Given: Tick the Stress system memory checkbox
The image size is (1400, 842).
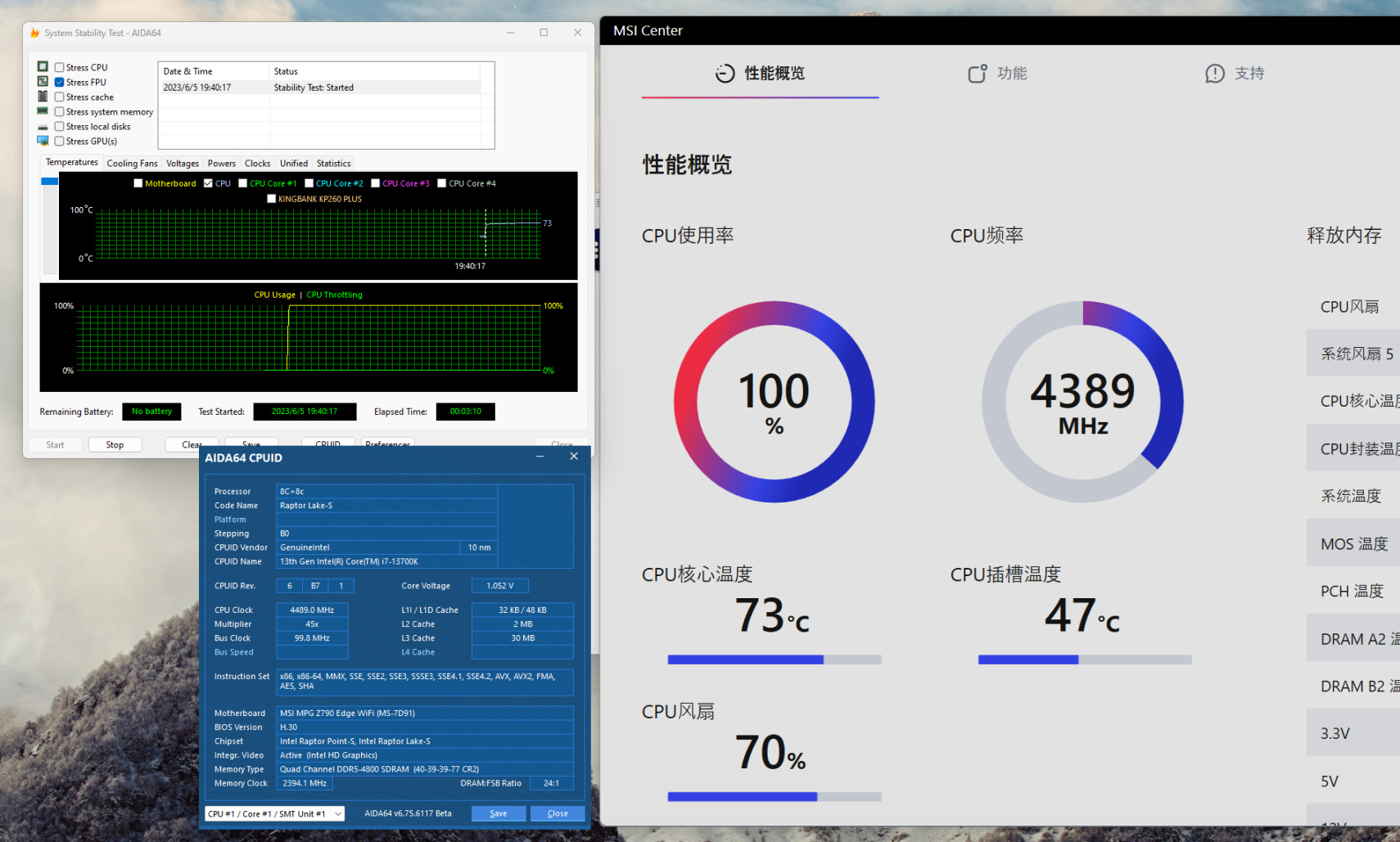Looking at the screenshot, I should click(x=59, y=111).
